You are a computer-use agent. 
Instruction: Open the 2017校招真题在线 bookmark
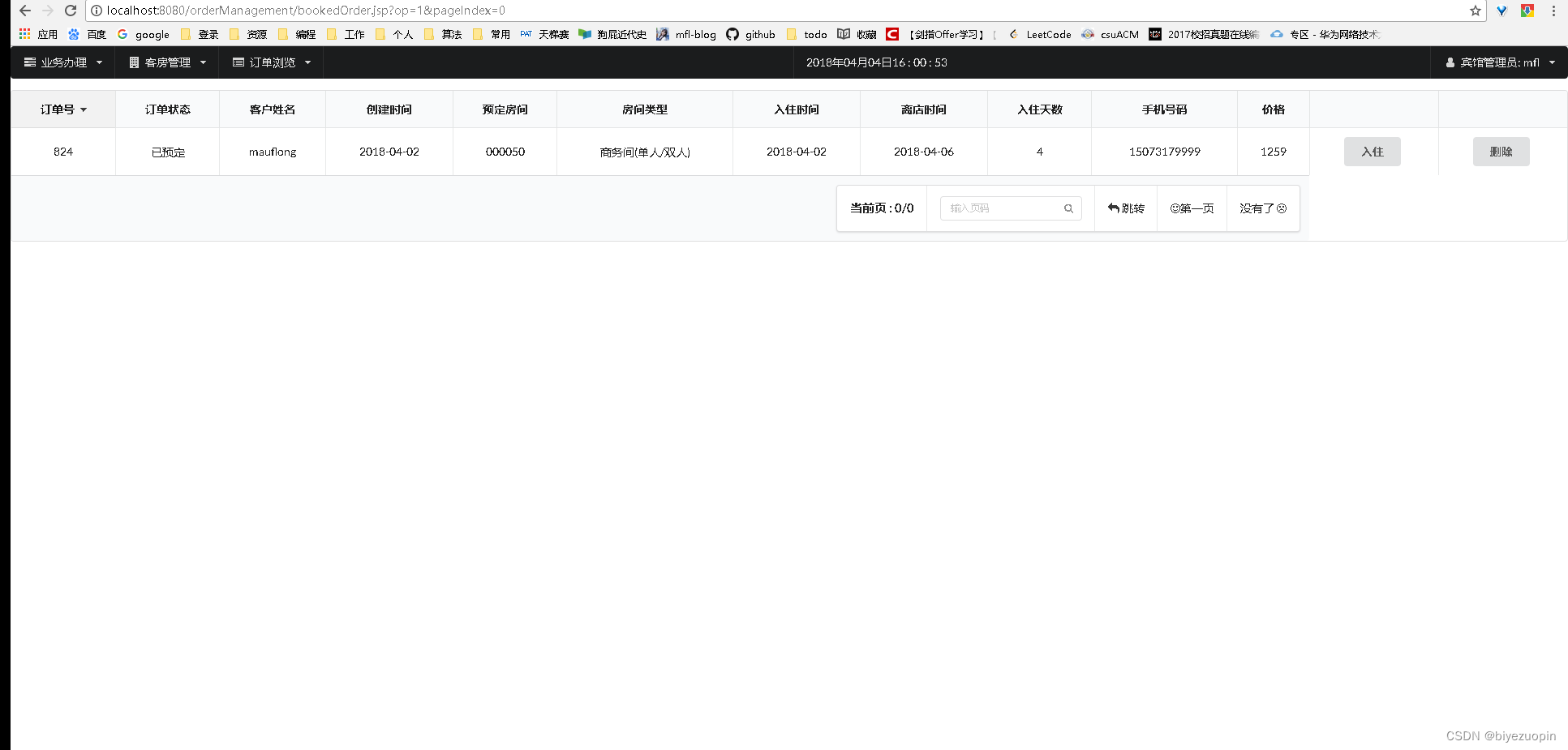1204,34
